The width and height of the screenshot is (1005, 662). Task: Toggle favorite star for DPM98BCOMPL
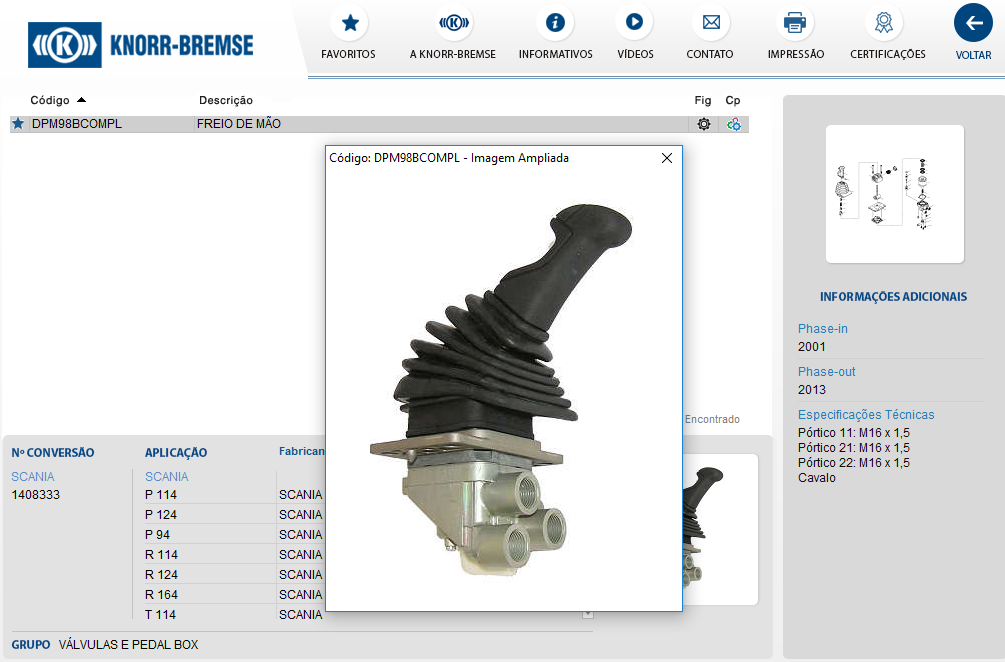tap(18, 124)
